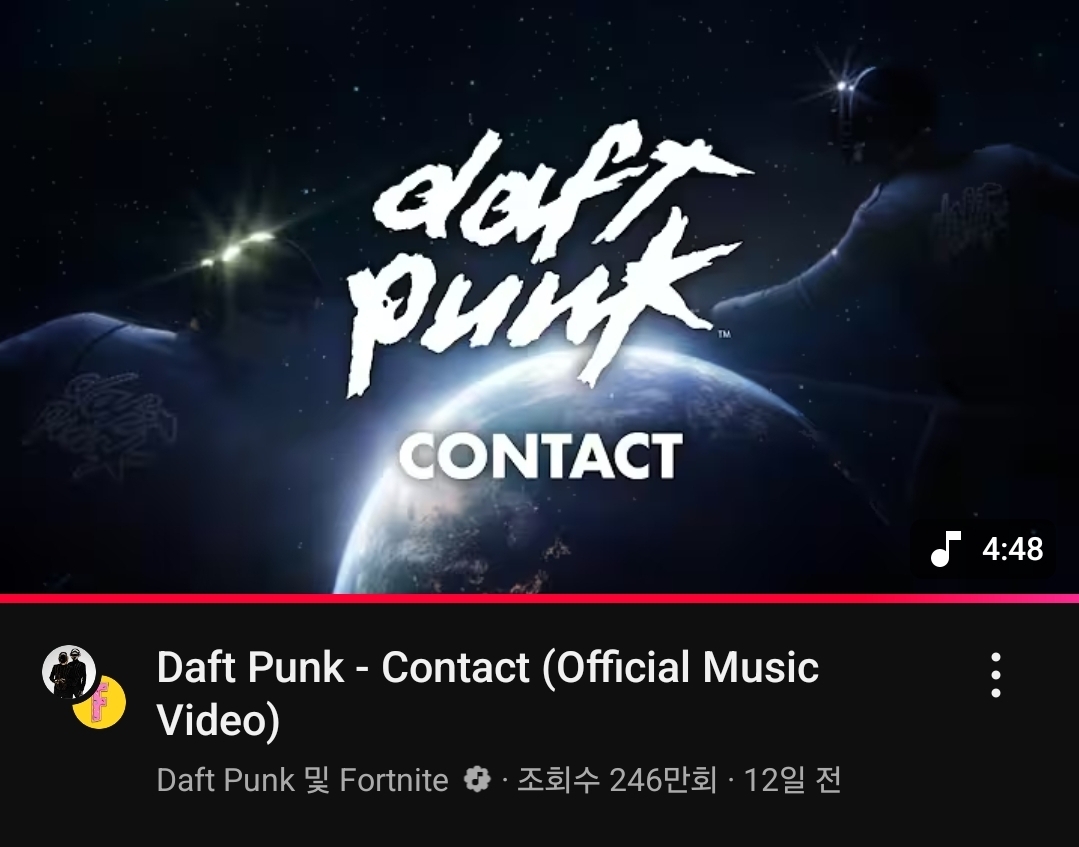Click the verified artist badge after Fortnite
This screenshot has width=1079, height=847.
477,780
